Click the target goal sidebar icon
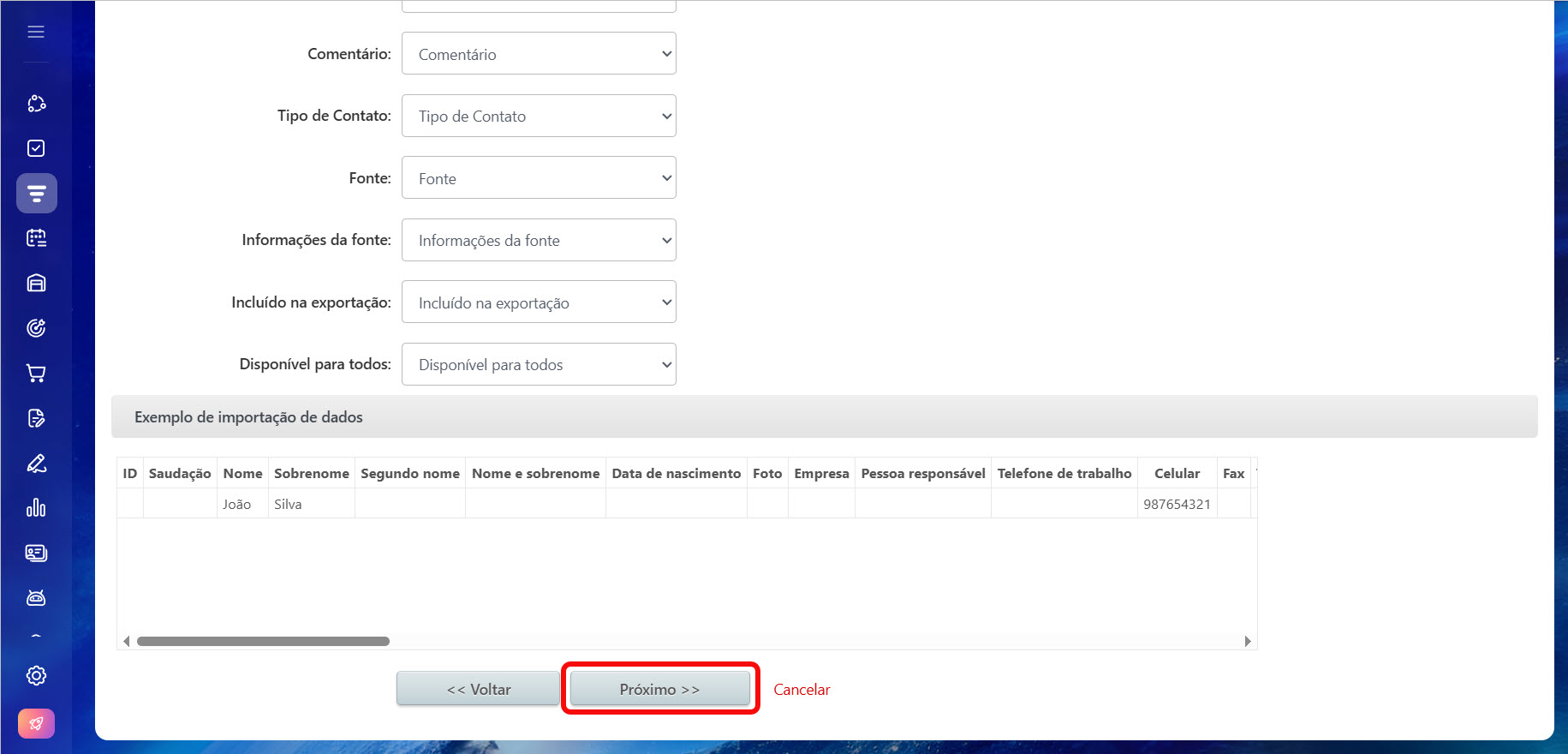 click(x=36, y=328)
